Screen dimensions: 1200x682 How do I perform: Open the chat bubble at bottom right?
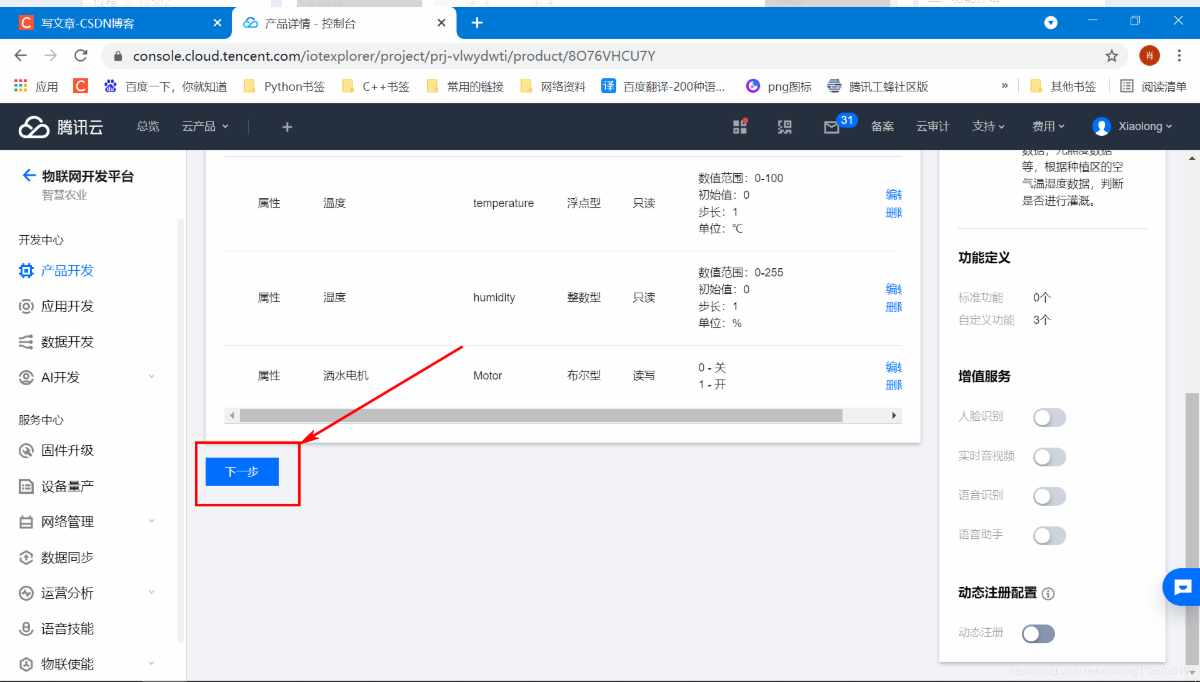(1183, 587)
